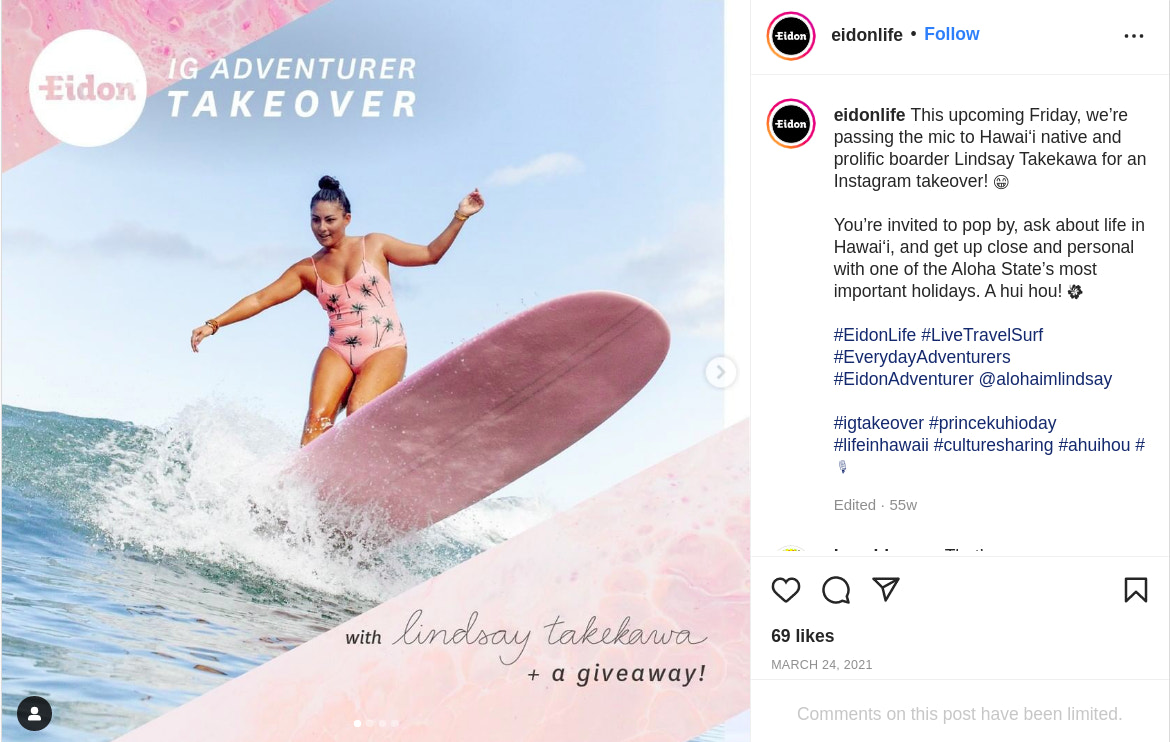View the 69 likes list
The height and width of the screenshot is (742, 1170).
802,636
